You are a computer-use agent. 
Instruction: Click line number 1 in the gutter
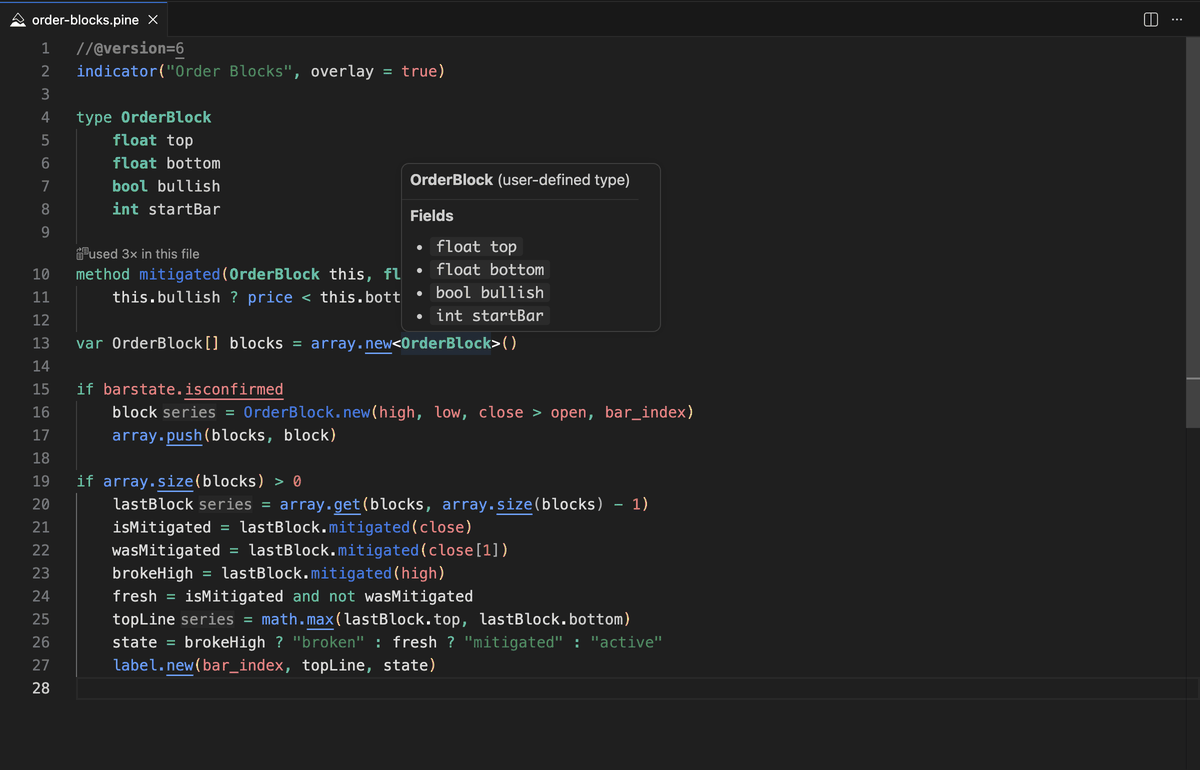44,49
